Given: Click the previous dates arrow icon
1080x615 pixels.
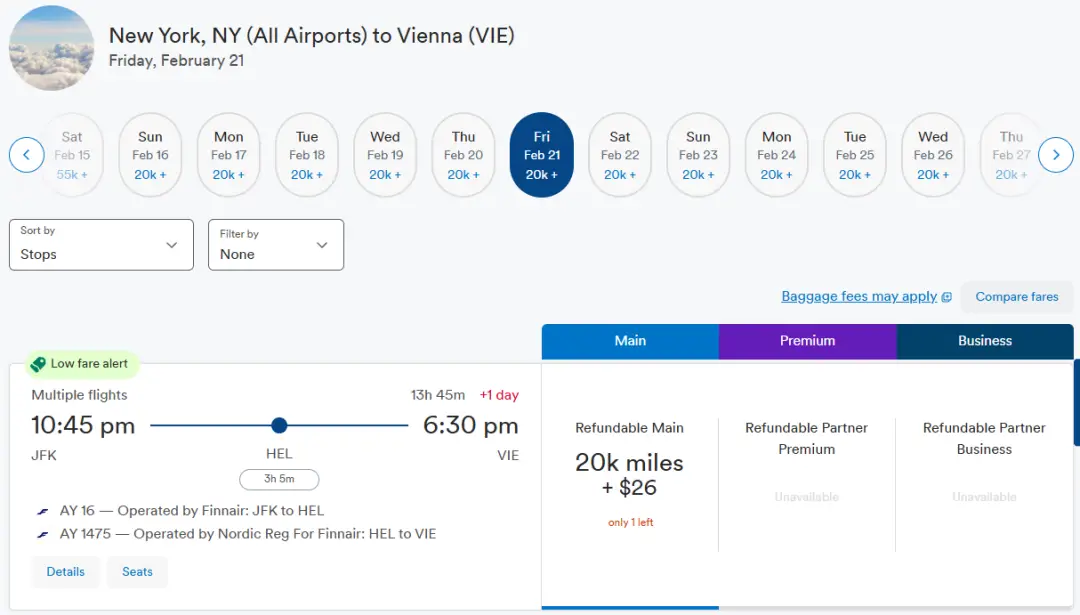Looking at the screenshot, I should click(x=27, y=155).
